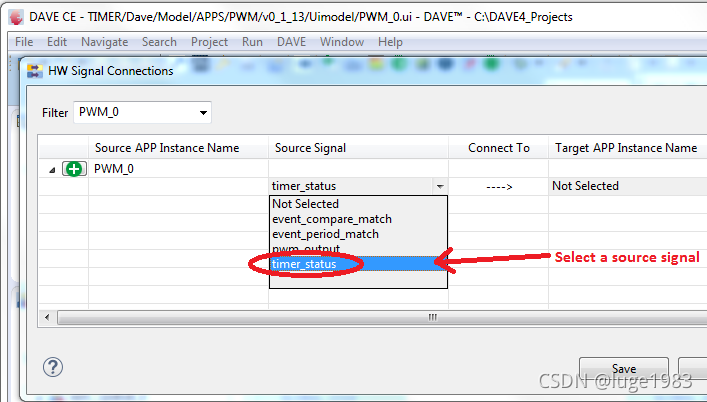
Task: Click the HW Signal Connections dialog icon
Action: pos(35,71)
